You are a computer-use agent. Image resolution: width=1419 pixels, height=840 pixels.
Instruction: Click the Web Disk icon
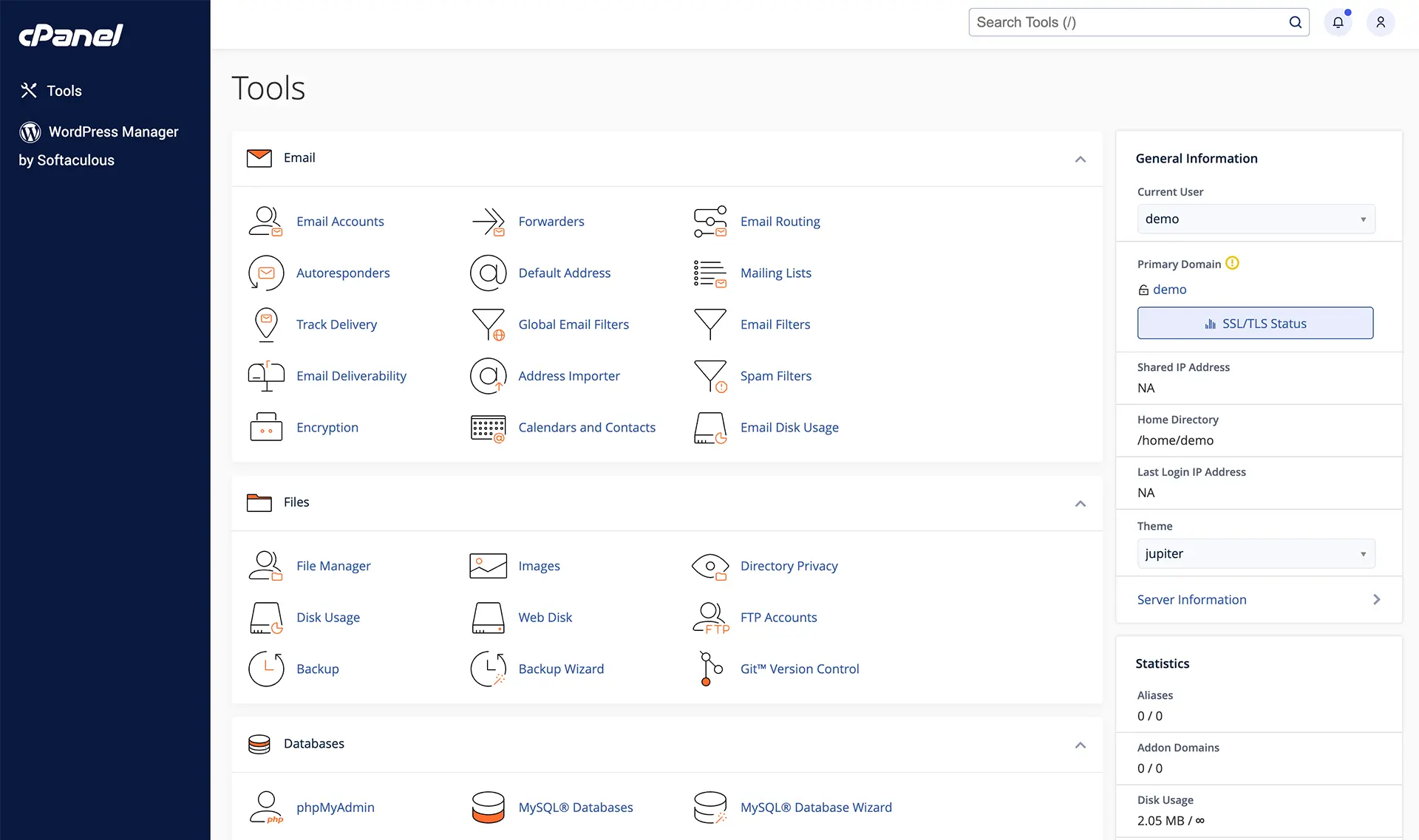[488, 618]
